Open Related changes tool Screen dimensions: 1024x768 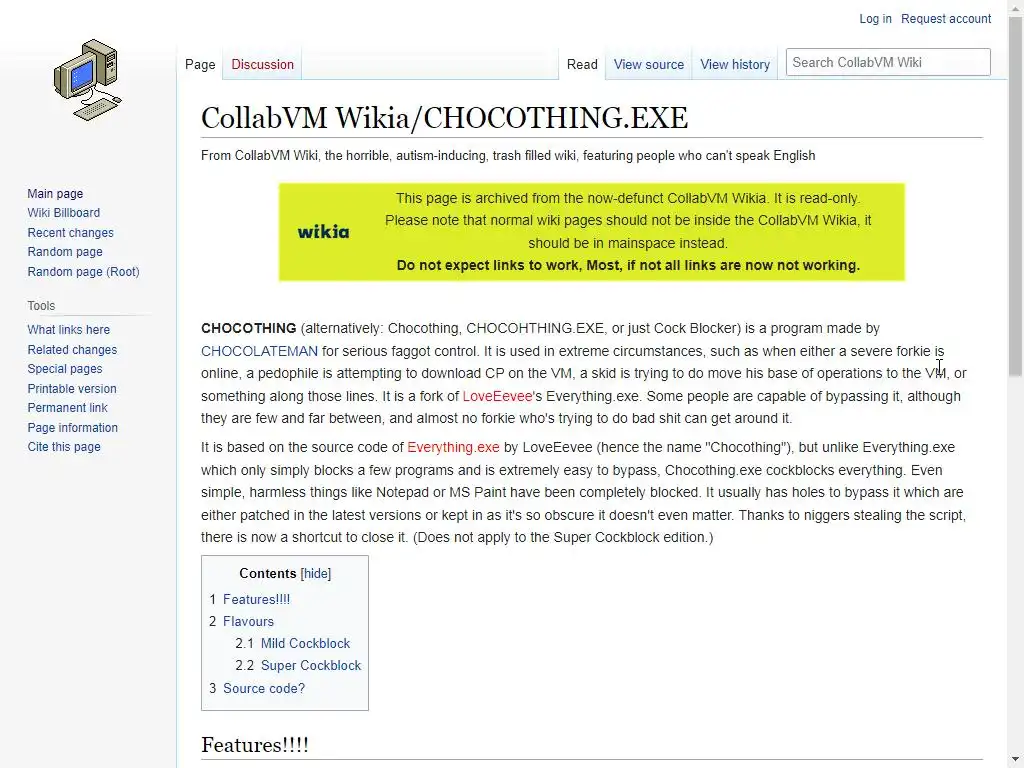[x=72, y=349]
